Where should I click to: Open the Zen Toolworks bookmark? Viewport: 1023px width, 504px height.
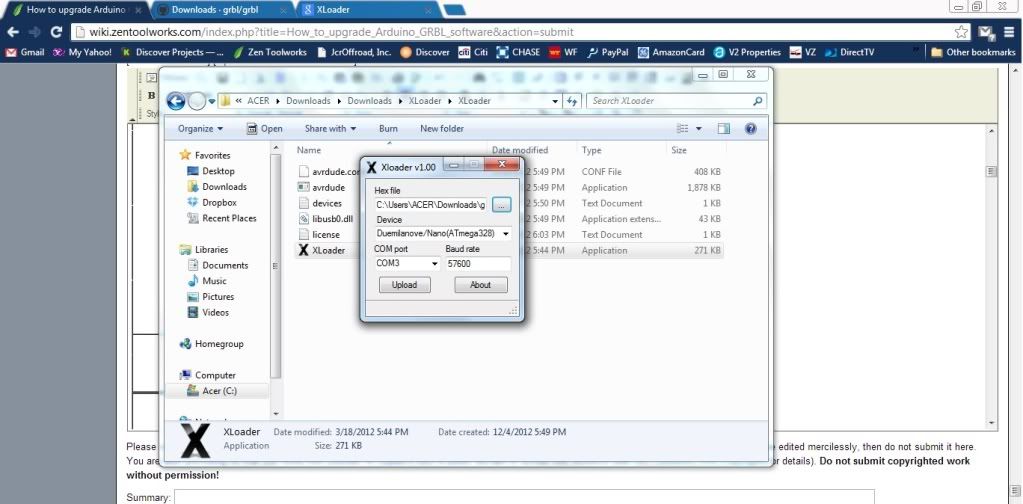coord(270,52)
